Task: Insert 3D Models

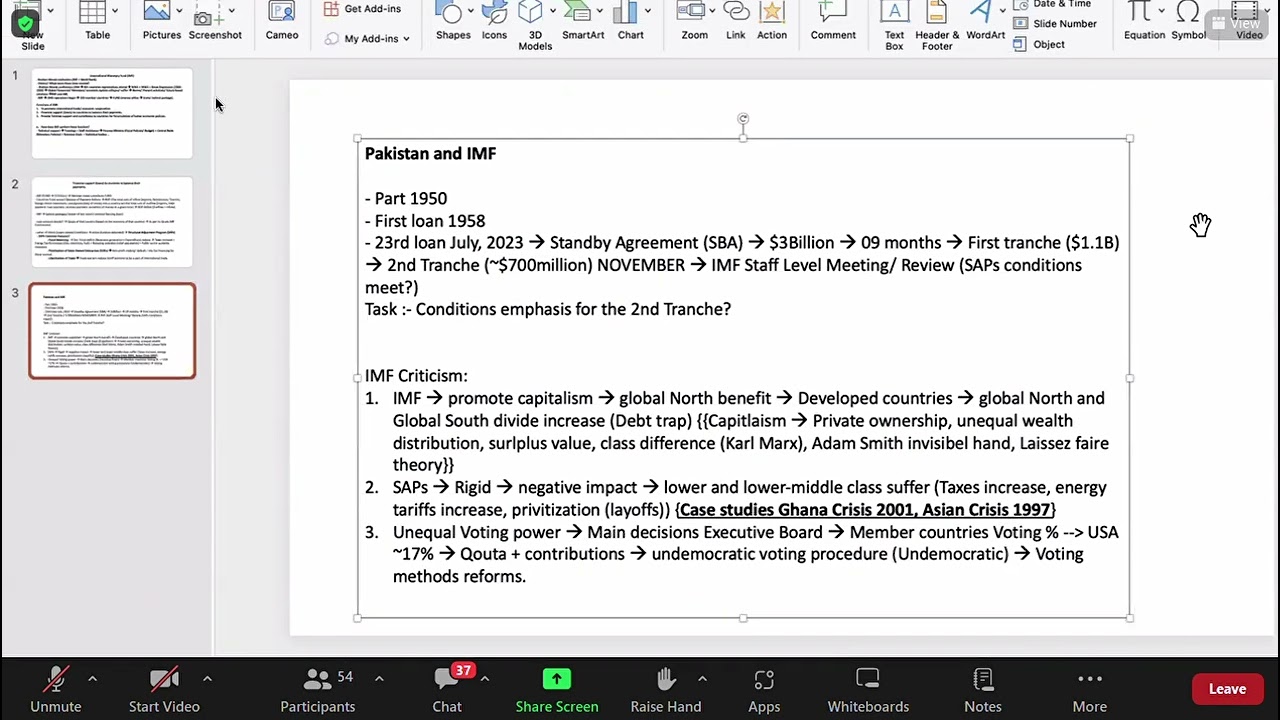Action: coord(535,25)
